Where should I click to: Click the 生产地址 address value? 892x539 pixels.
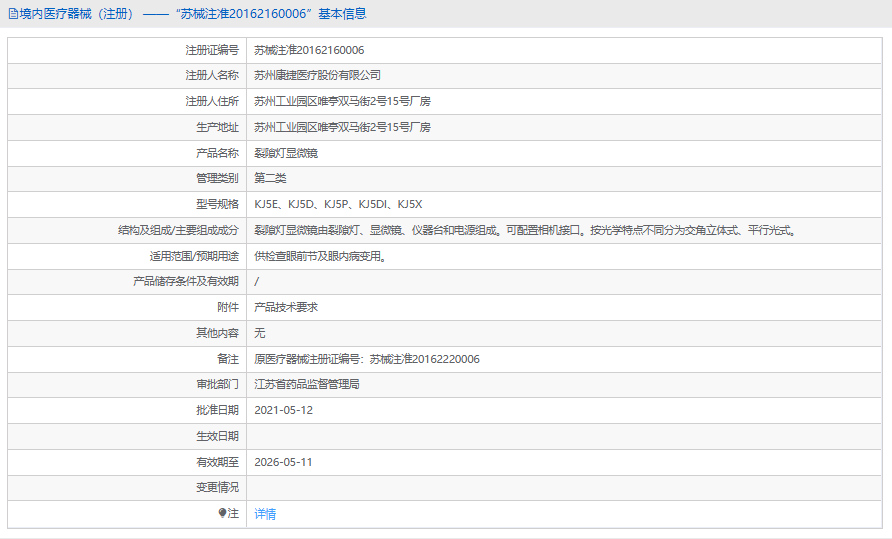click(342, 127)
